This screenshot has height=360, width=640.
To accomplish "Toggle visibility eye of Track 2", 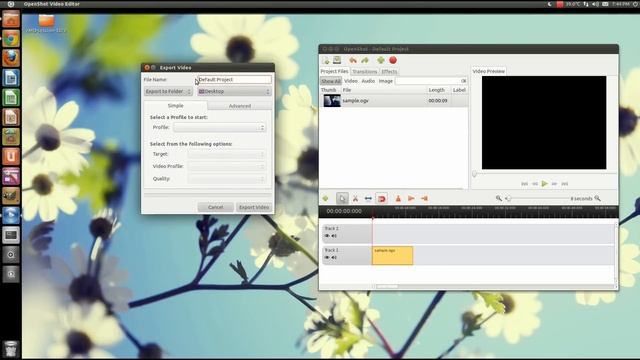I will [327, 236].
